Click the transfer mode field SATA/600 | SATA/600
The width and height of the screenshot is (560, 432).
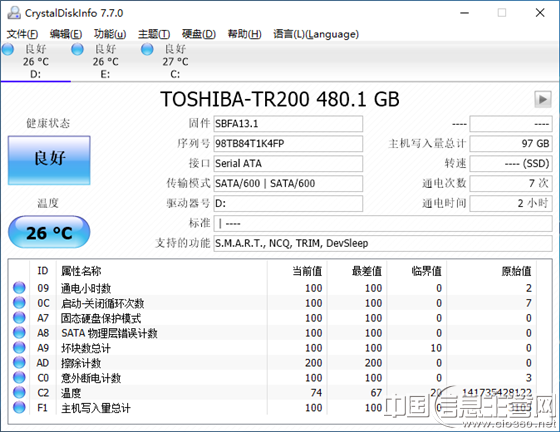(288, 184)
